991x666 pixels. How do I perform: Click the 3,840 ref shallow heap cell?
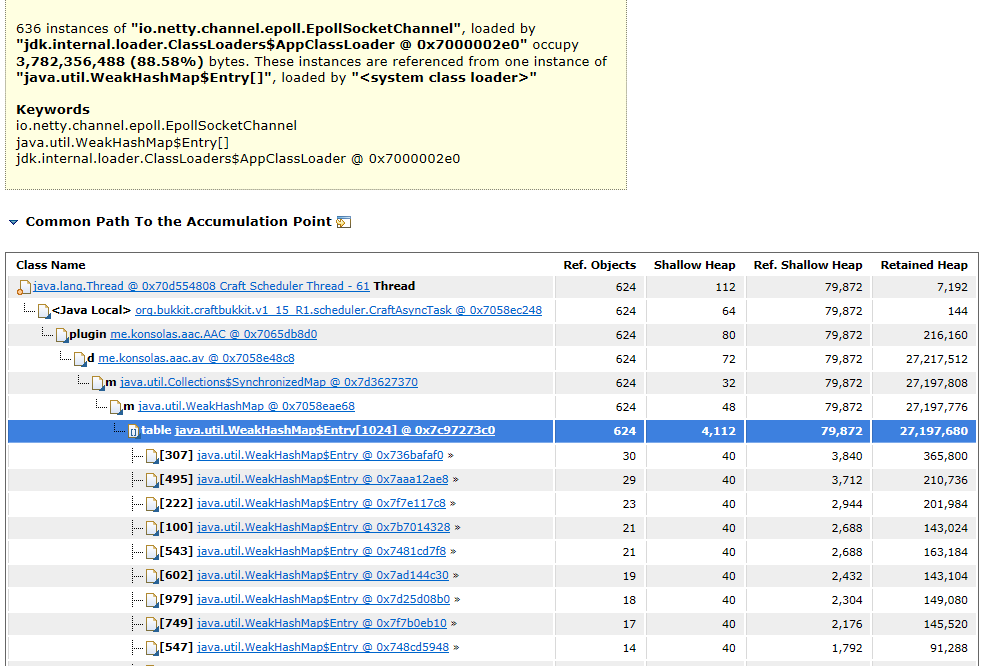pos(847,456)
